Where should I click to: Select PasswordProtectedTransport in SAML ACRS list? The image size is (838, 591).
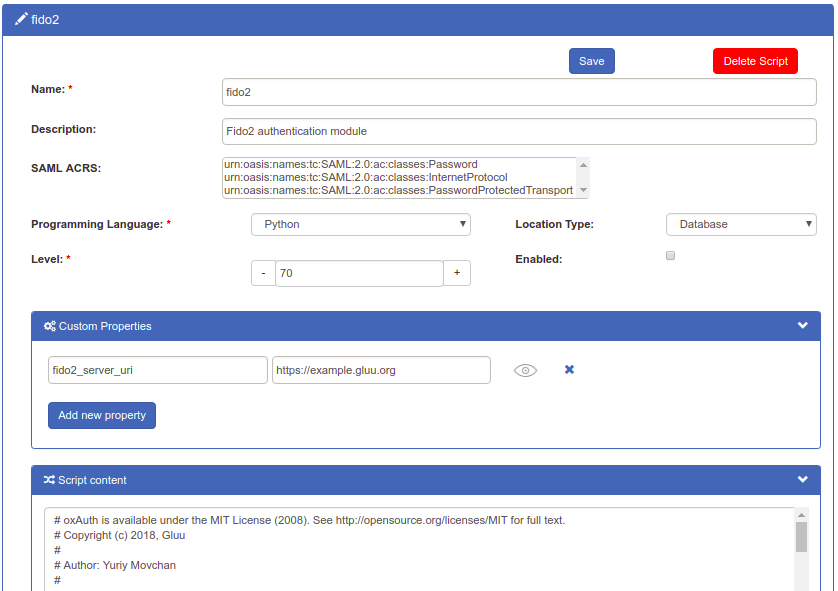(400, 190)
